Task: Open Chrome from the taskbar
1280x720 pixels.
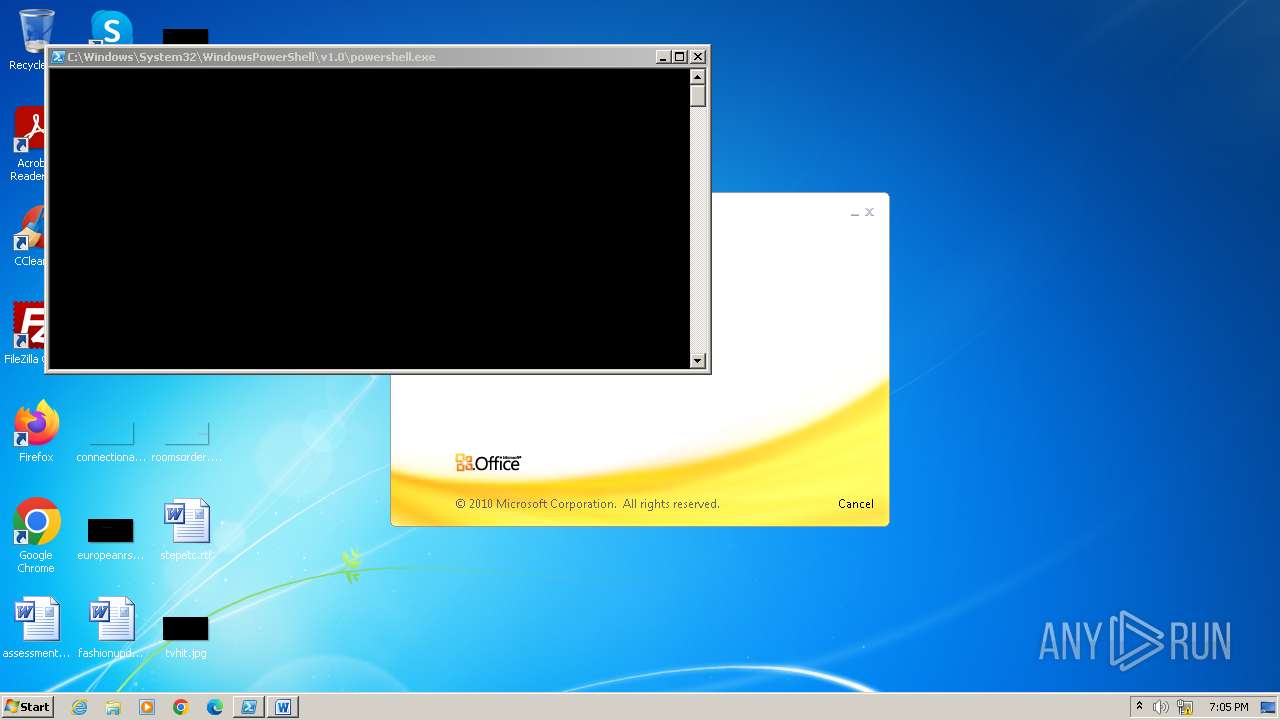Action: click(181, 707)
